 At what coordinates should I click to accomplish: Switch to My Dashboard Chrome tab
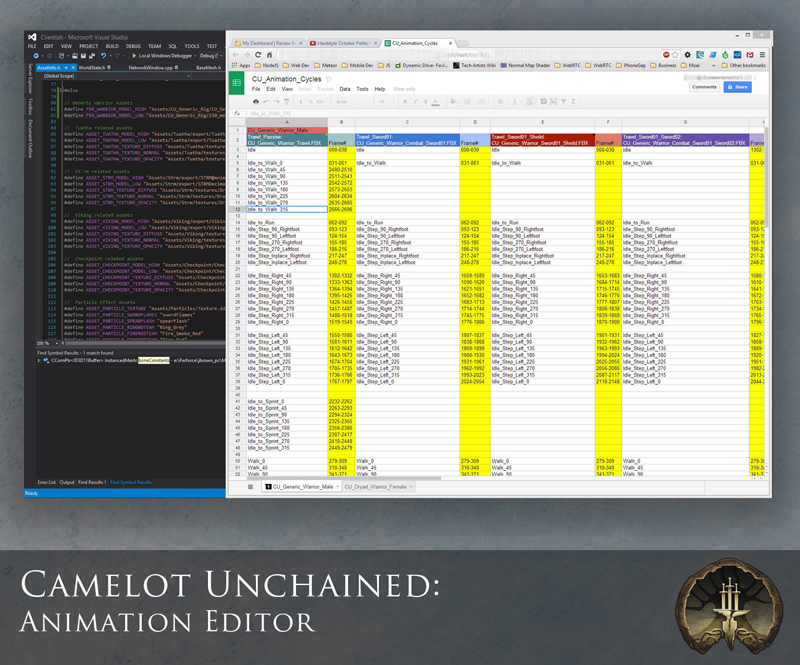coord(269,43)
